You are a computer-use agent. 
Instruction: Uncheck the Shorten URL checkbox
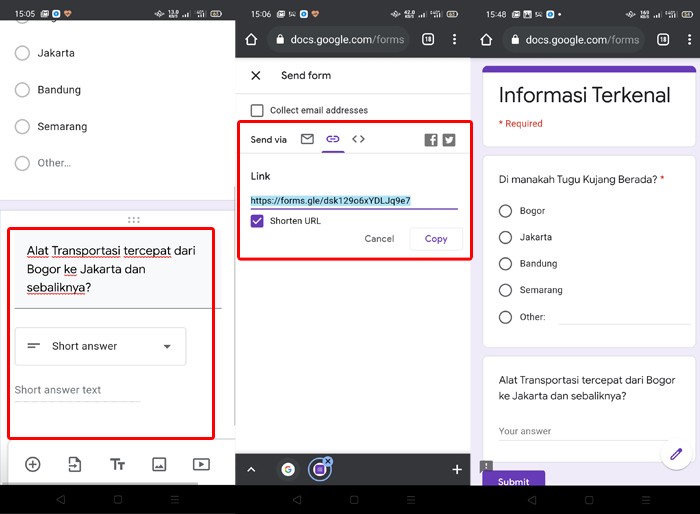[257, 221]
